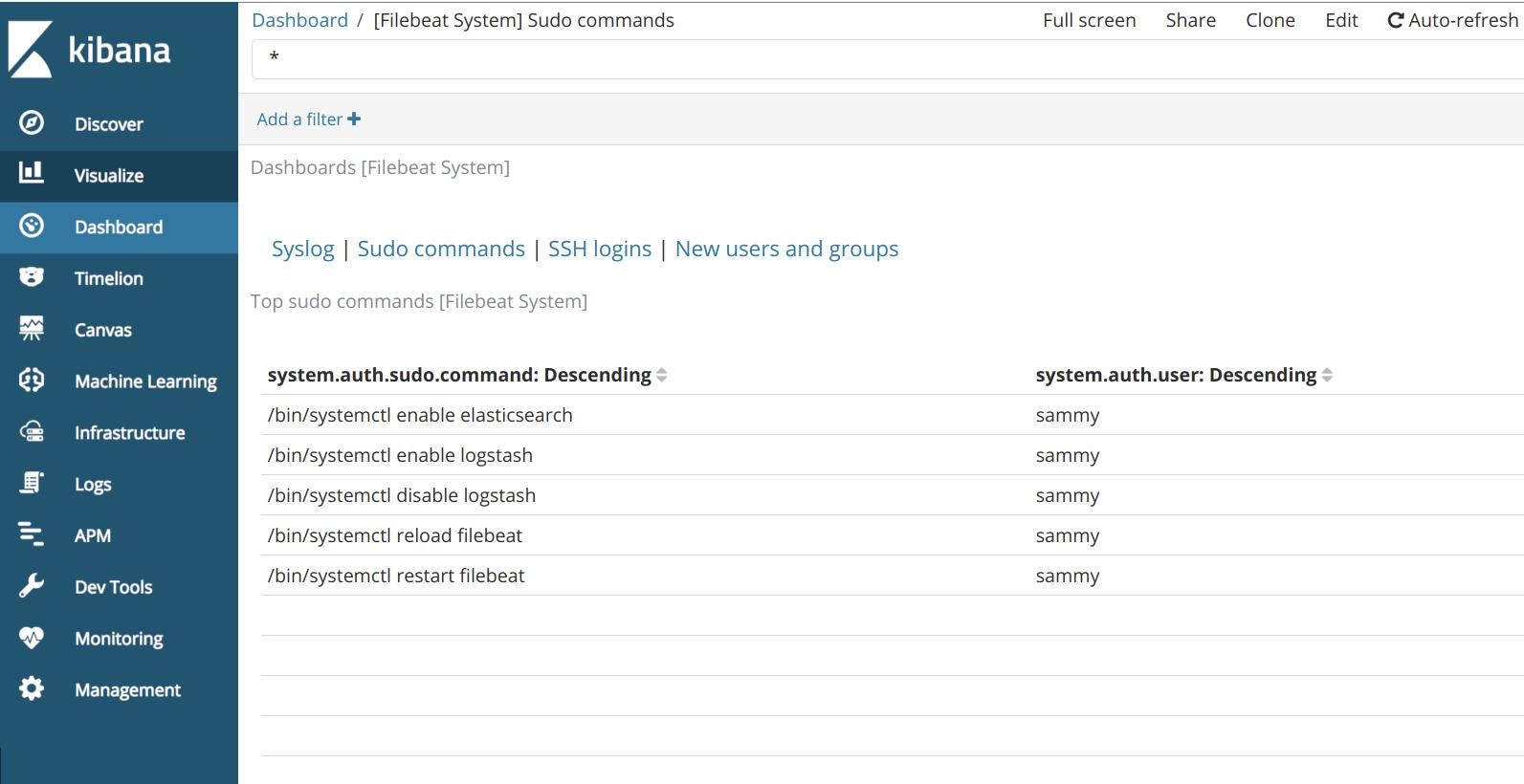The width and height of the screenshot is (1524, 784).
Task: Open Auto-refresh settings
Action: point(1452,20)
